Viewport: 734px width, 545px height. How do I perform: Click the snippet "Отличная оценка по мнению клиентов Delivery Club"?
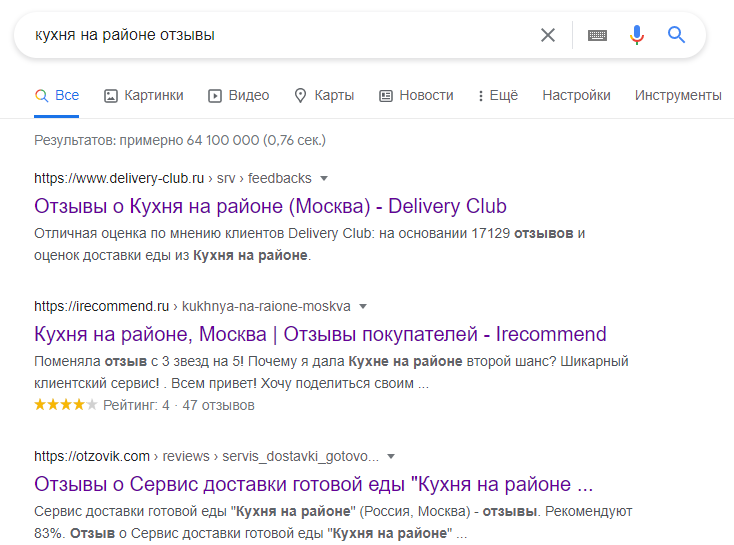309,244
